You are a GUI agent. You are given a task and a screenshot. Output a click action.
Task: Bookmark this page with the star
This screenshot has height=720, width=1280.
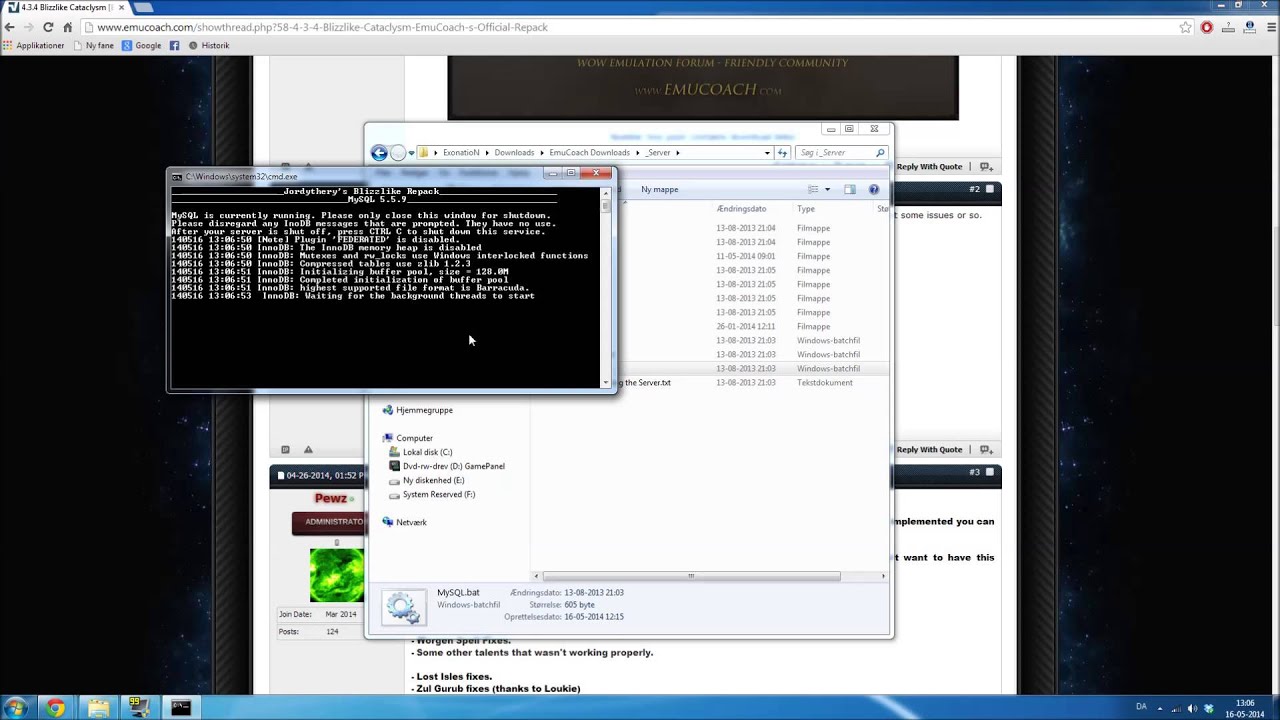tap(1186, 27)
